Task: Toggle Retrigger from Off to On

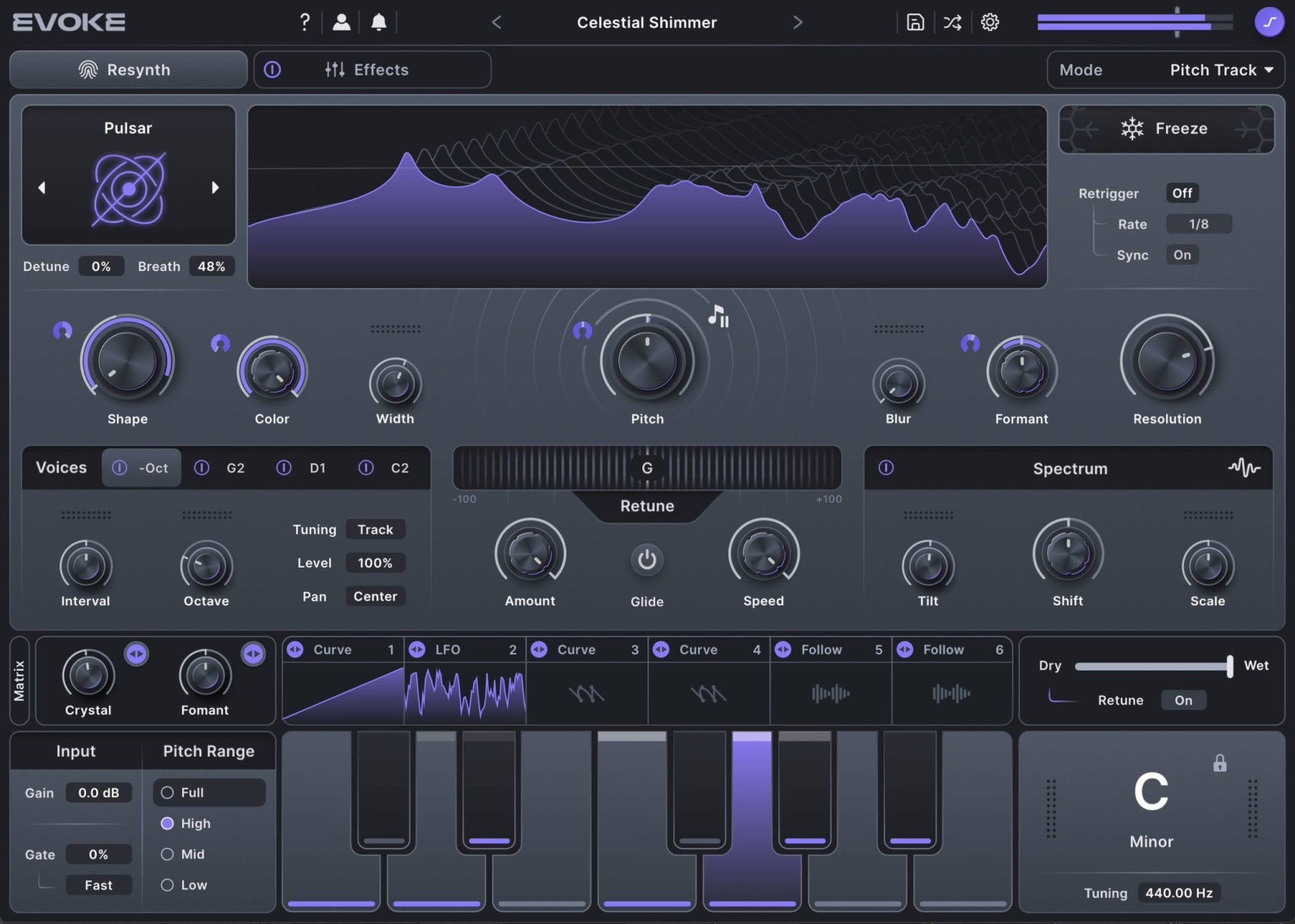Action: point(1182,193)
